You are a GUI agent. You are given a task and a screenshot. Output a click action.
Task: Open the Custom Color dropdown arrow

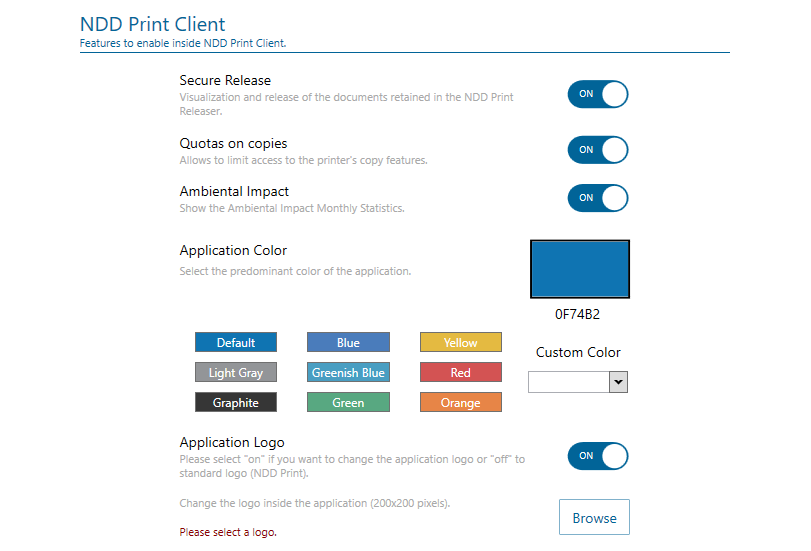618,382
